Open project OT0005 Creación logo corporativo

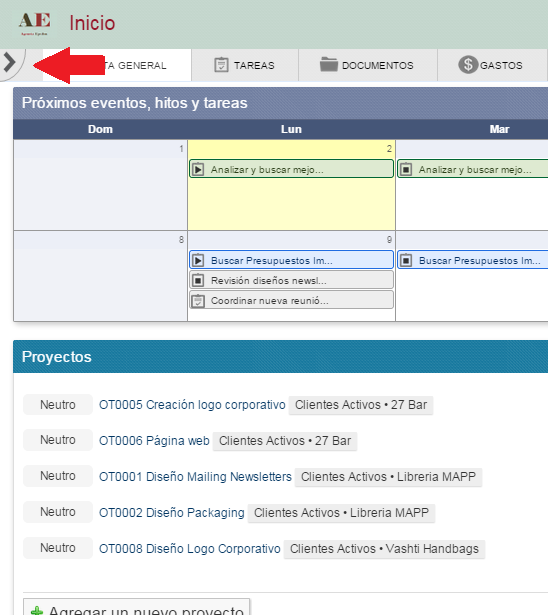(x=192, y=405)
